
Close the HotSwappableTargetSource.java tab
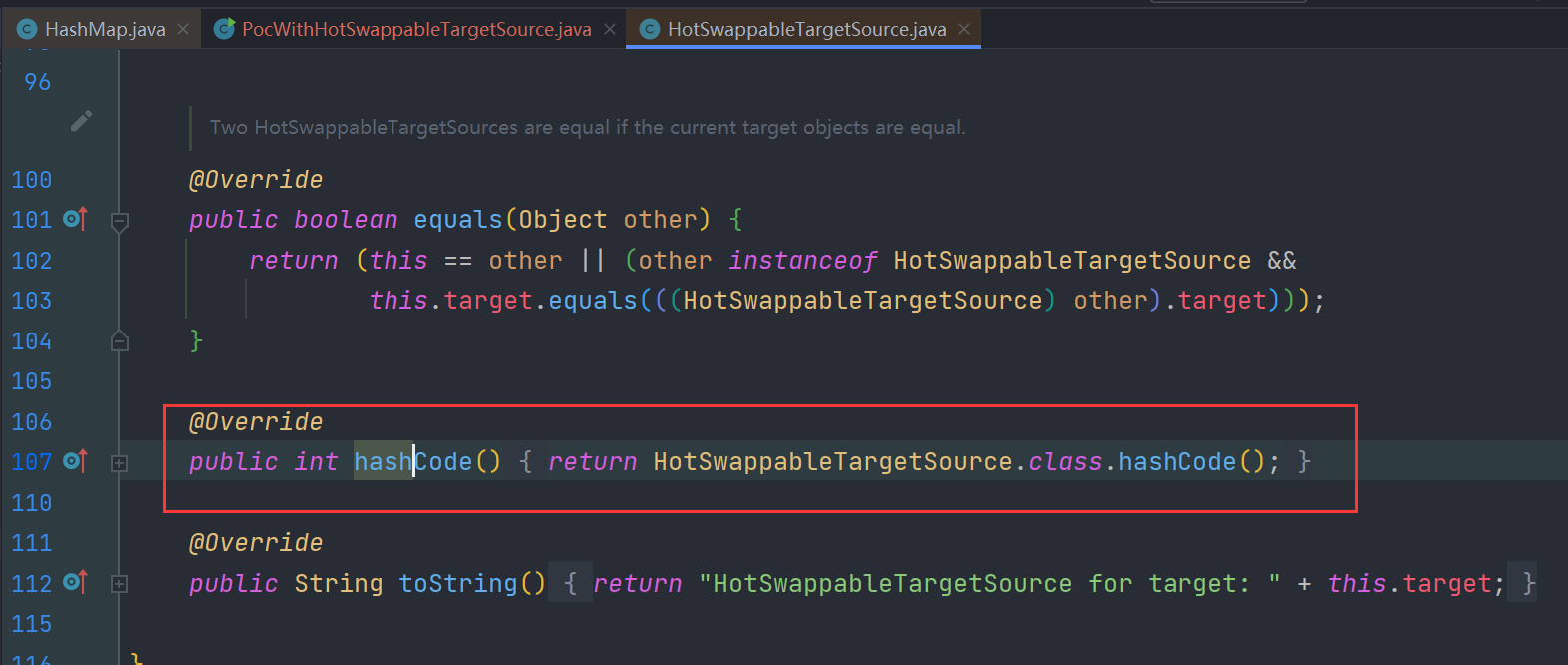coord(964,30)
